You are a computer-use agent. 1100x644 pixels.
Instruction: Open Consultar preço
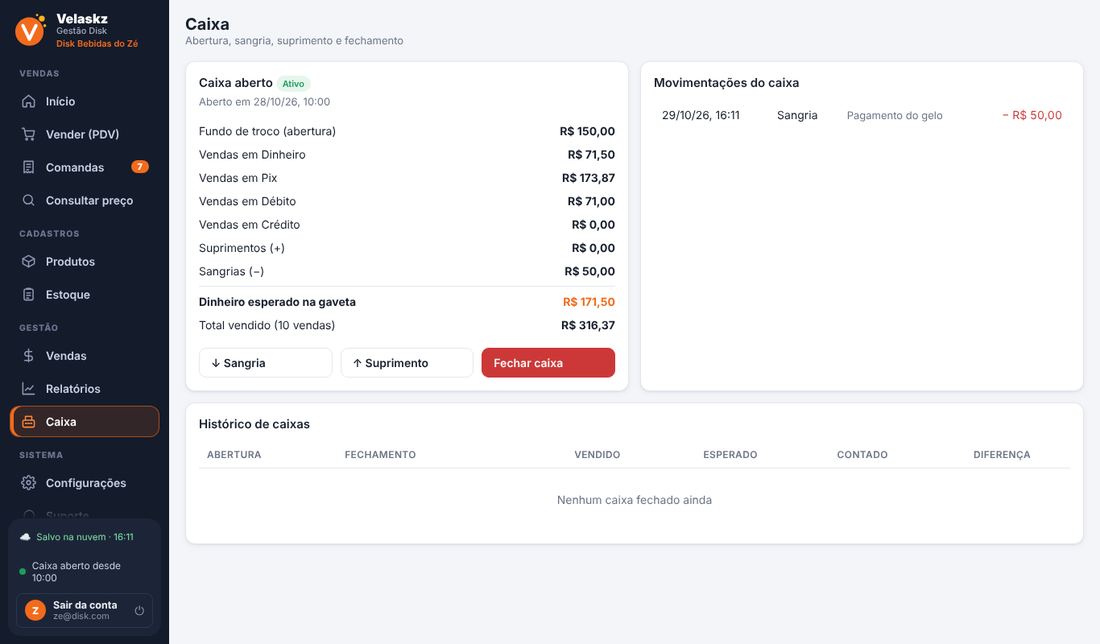(85, 200)
